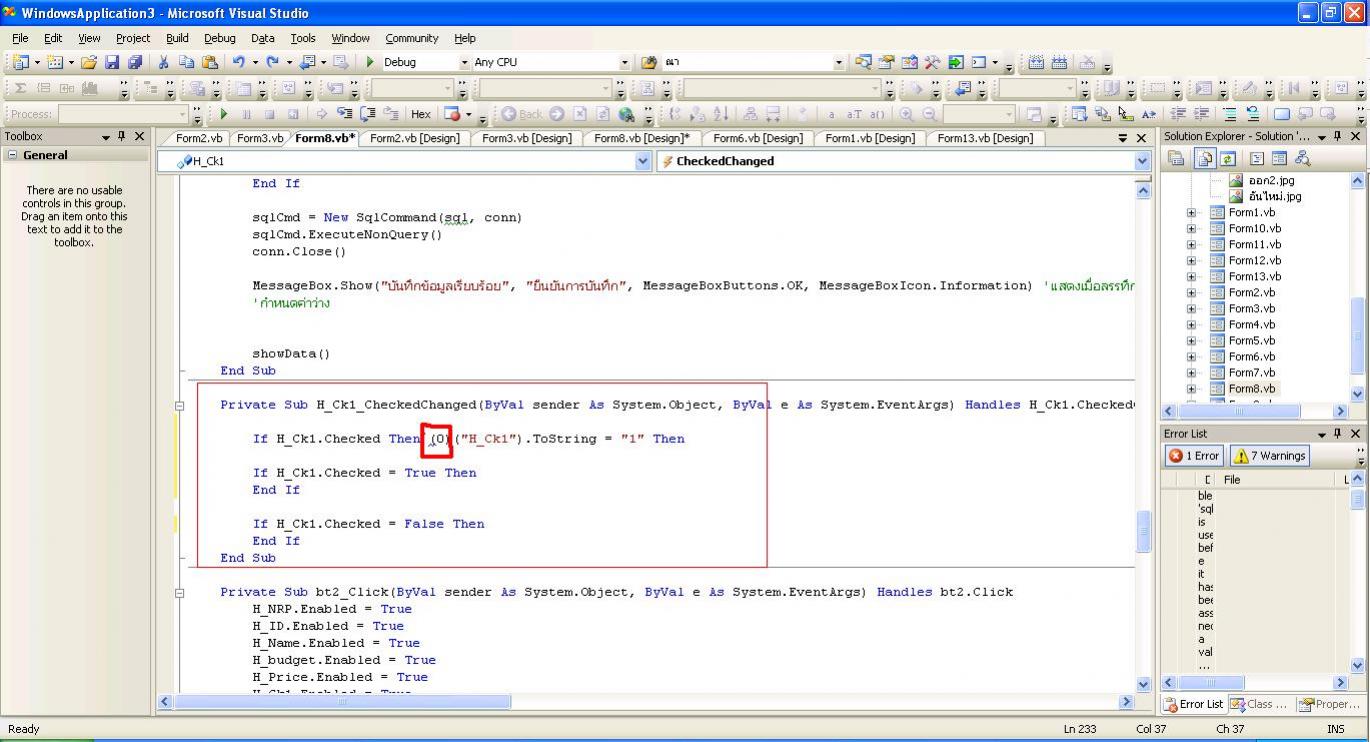Screen dimensions: 1370x742
Task: Click the Open File folder icon
Action: point(91,62)
